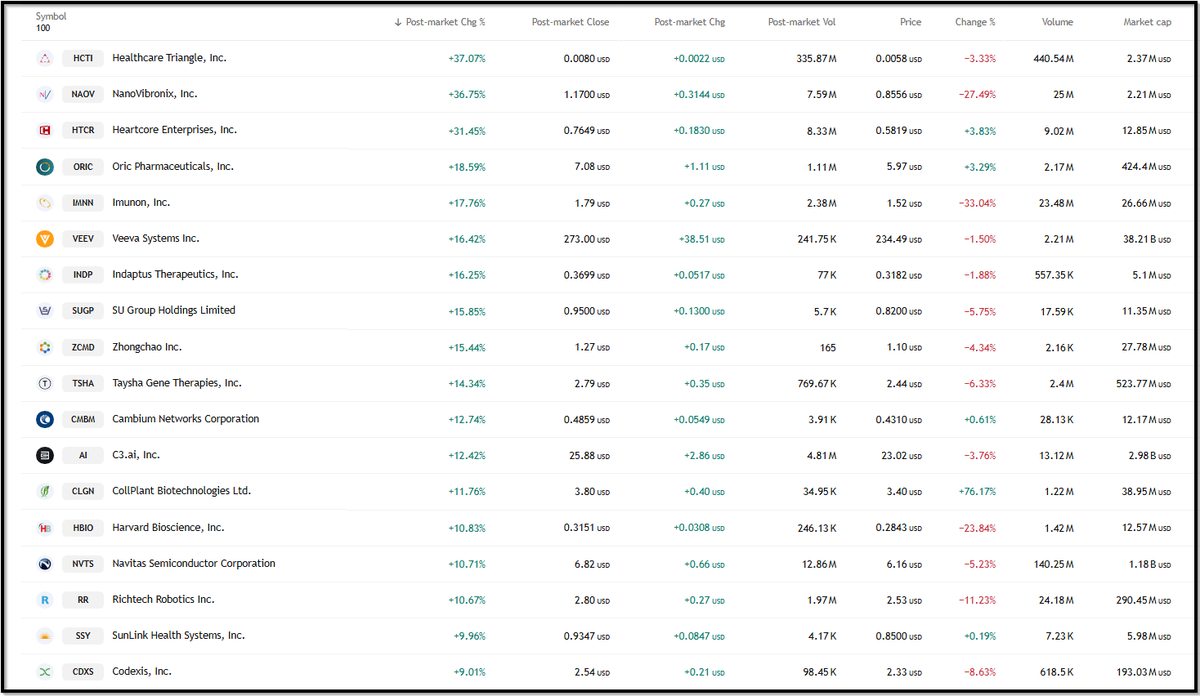Click the Codexis logo icon
Image resolution: width=1200 pixels, height=696 pixels.
tap(44, 672)
